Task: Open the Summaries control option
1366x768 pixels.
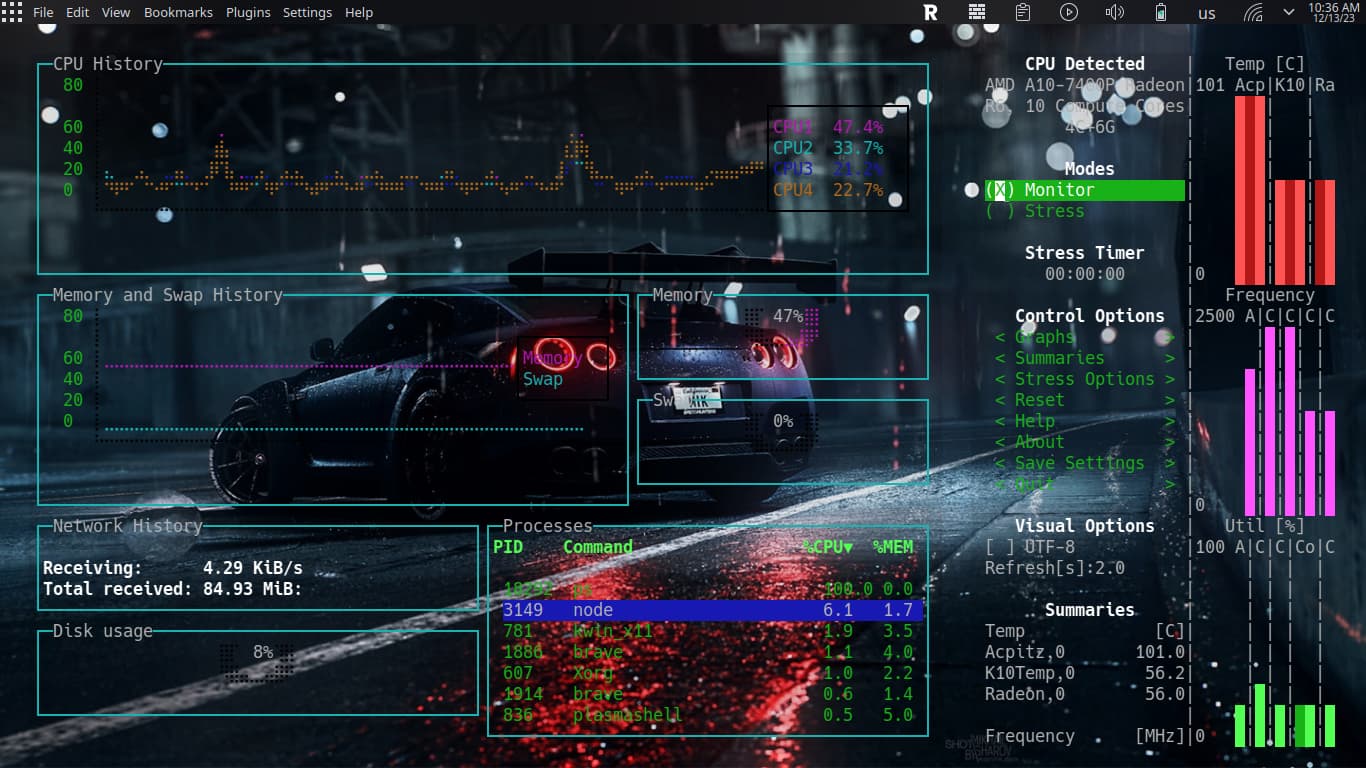Action: click(x=1085, y=358)
